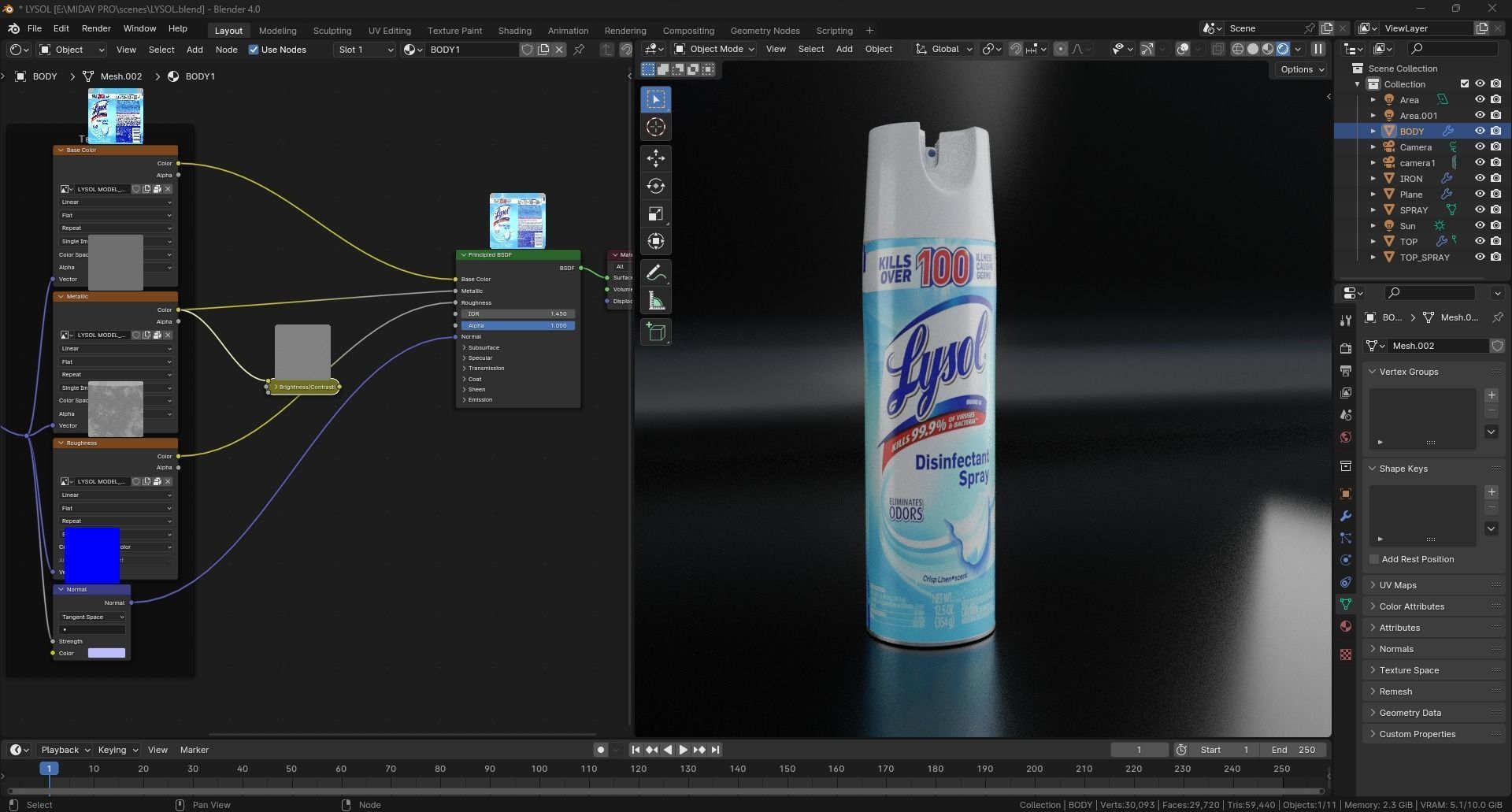This screenshot has height=812, width=1512.
Task: Select the Scale tool in viewport toolbar
Action: pyautogui.click(x=655, y=213)
